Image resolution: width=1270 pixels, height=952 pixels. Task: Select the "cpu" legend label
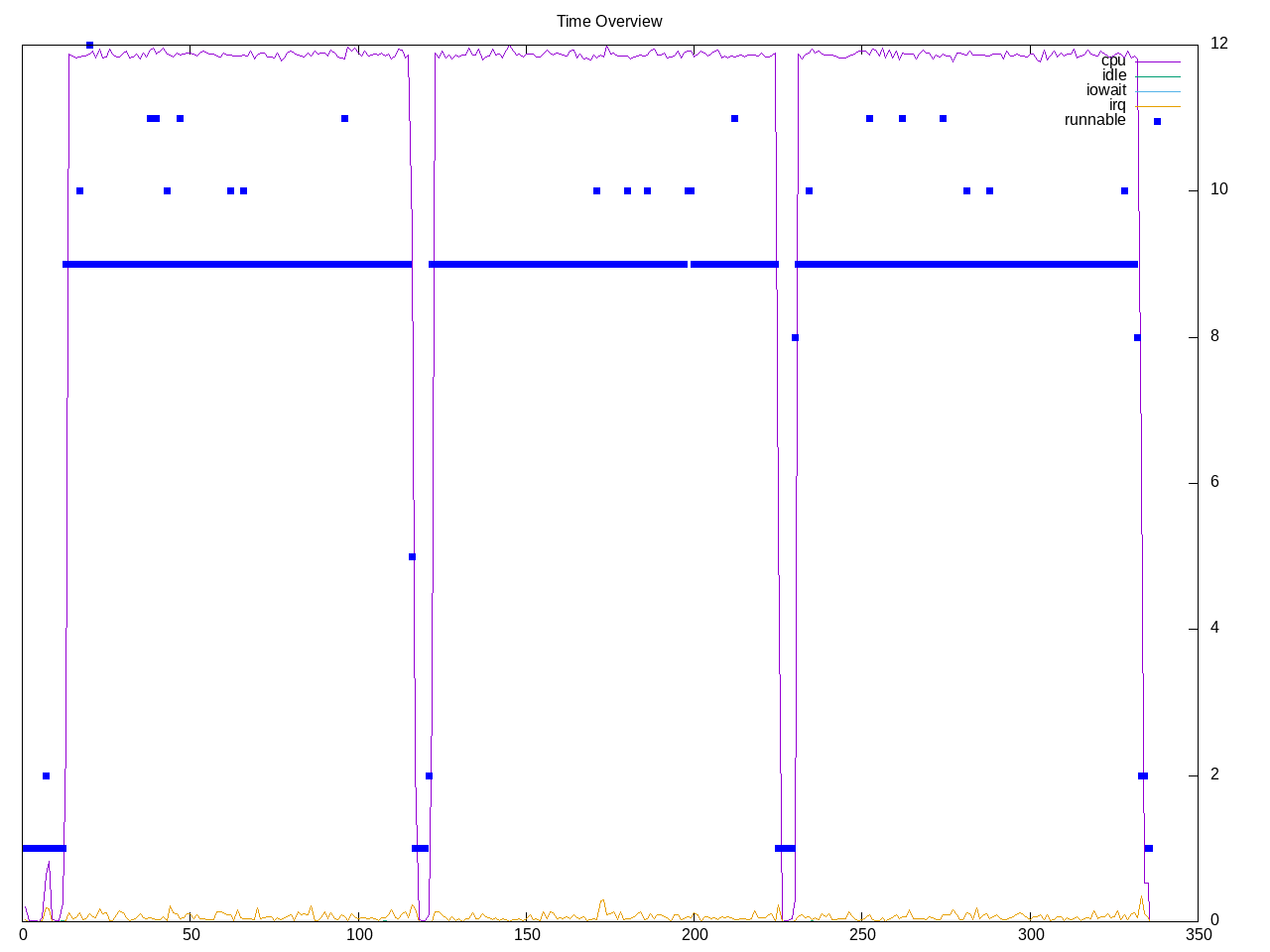pos(1113,61)
